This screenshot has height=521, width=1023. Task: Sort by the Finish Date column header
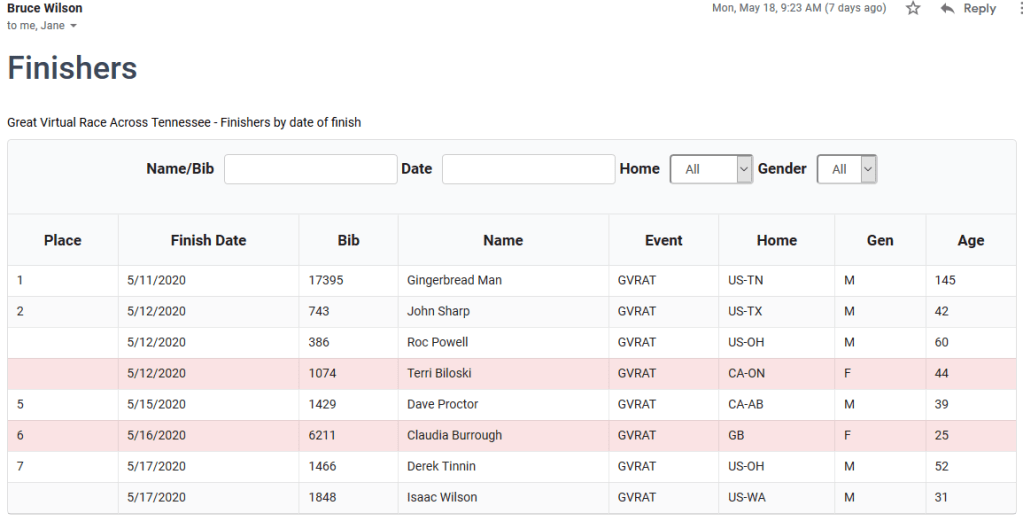tap(208, 240)
